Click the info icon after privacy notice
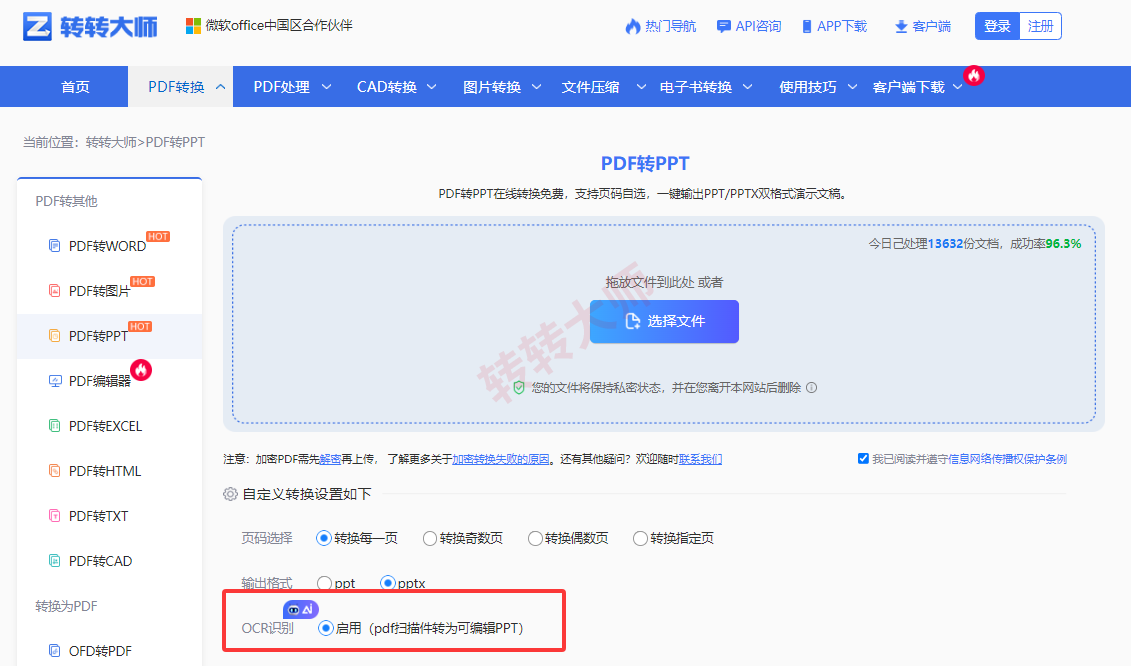The width and height of the screenshot is (1131, 666). click(x=811, y=387)
